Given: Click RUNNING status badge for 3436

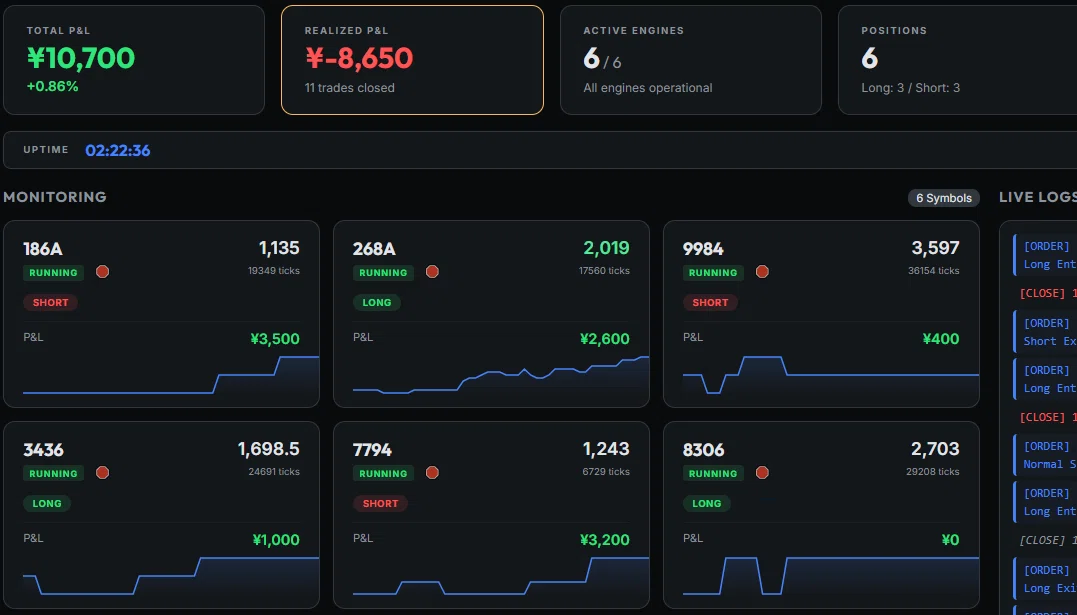Looking at the screenshot, I should (x=54, y=473).
